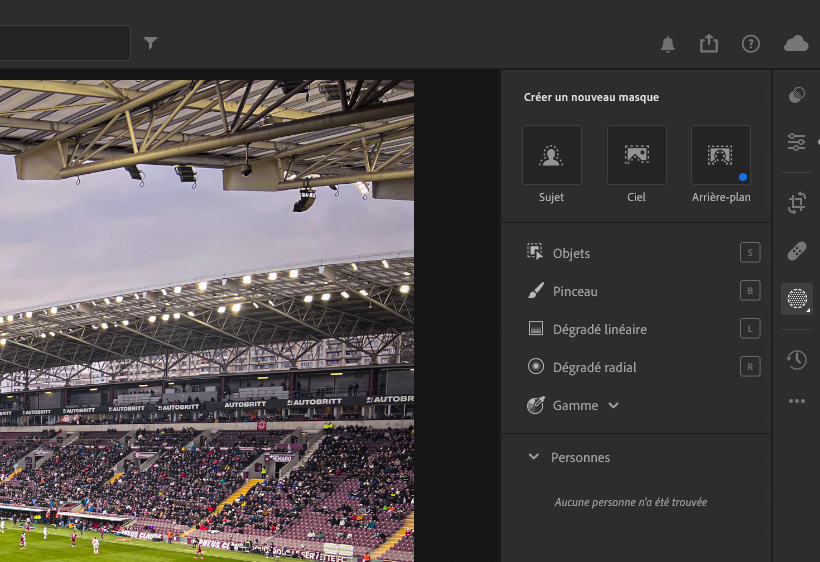
Task: Select the Healing bandage tool
Action: [796, 251]
